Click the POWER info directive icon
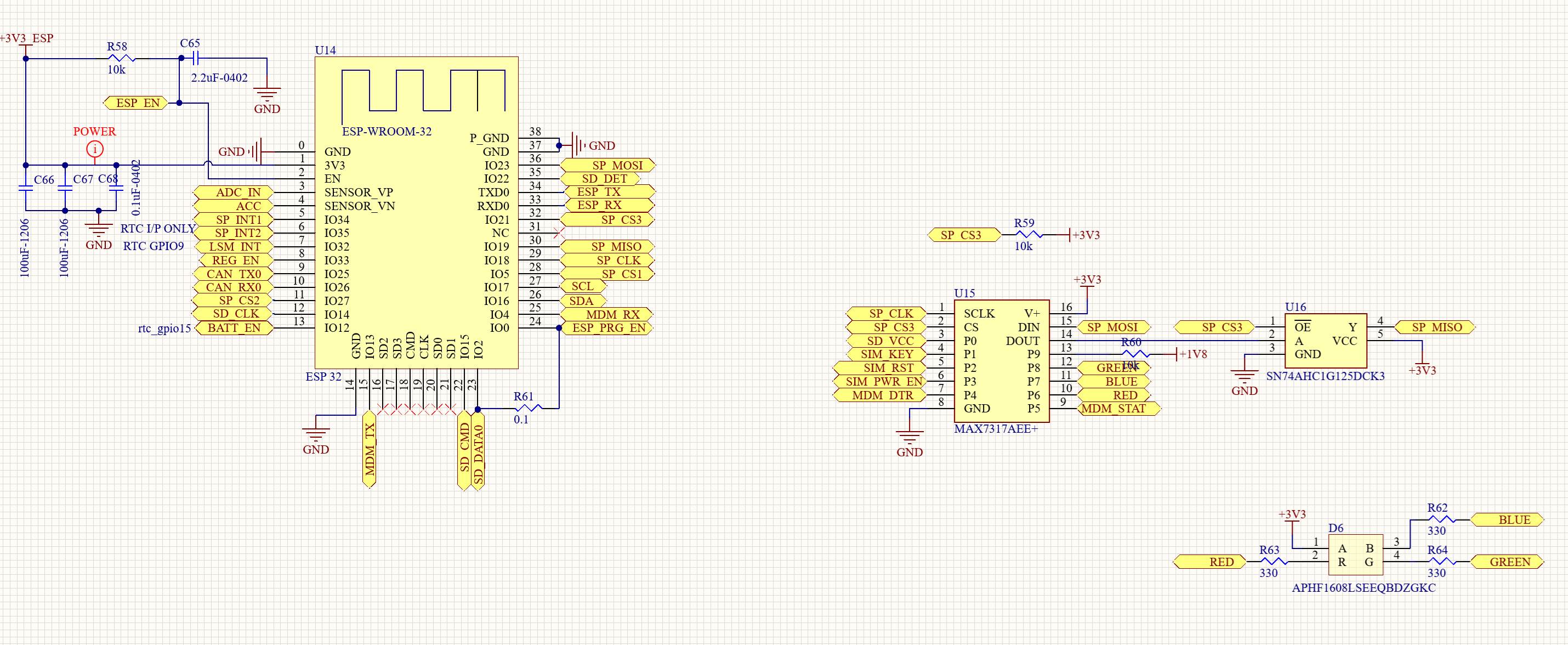The image size is (1568, 645). [94, 149]
